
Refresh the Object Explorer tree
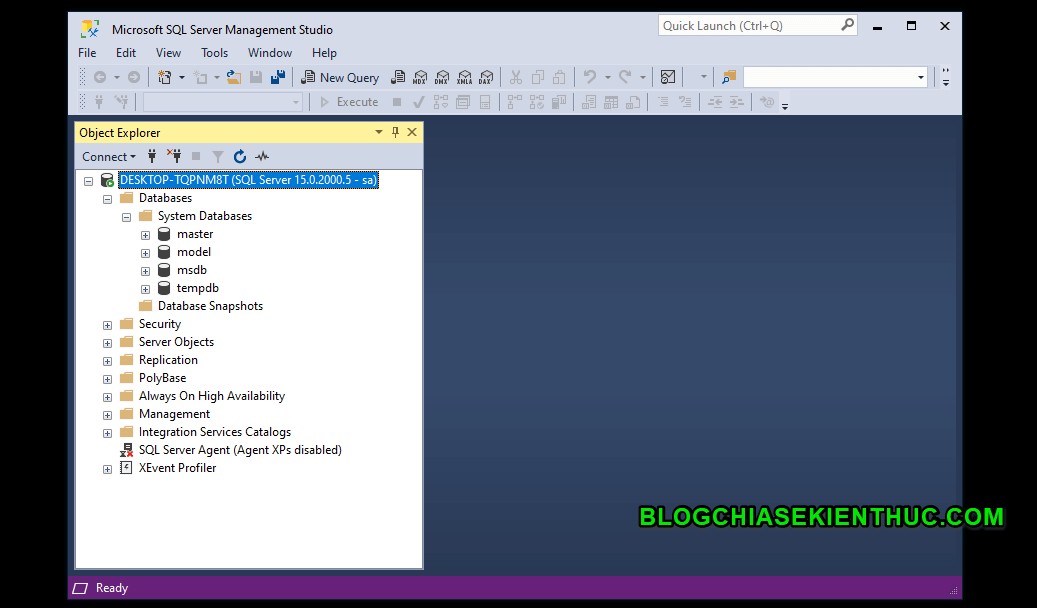(x=240, y=156)
